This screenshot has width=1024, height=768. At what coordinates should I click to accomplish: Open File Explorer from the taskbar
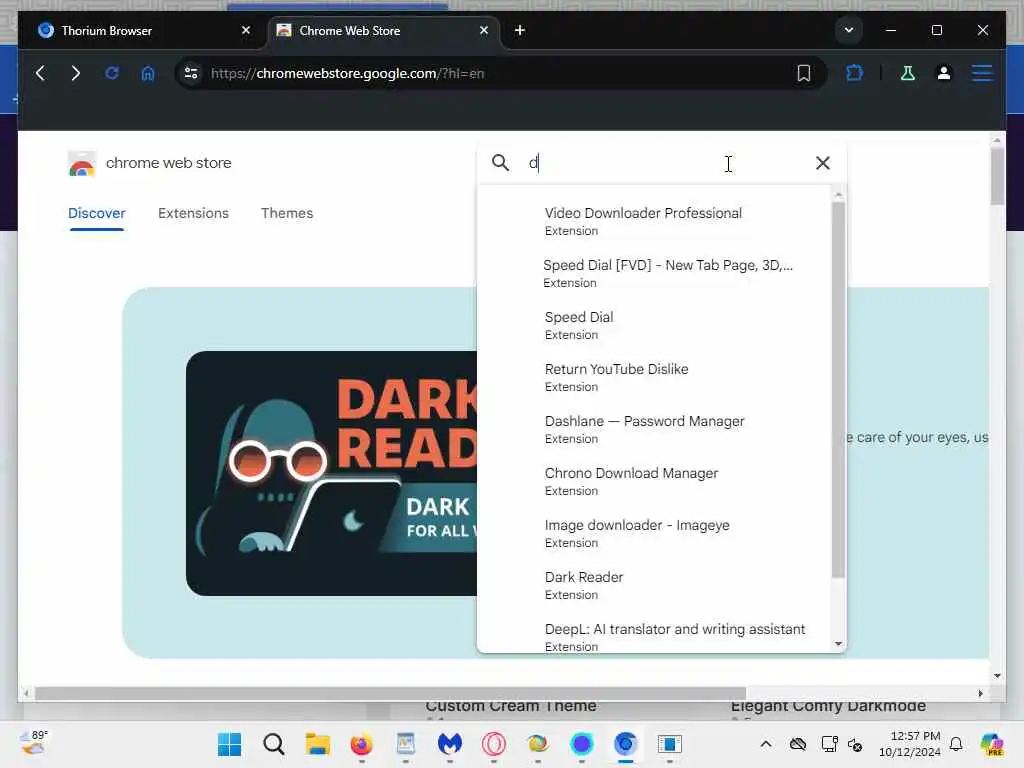click(x=317, y=744)
